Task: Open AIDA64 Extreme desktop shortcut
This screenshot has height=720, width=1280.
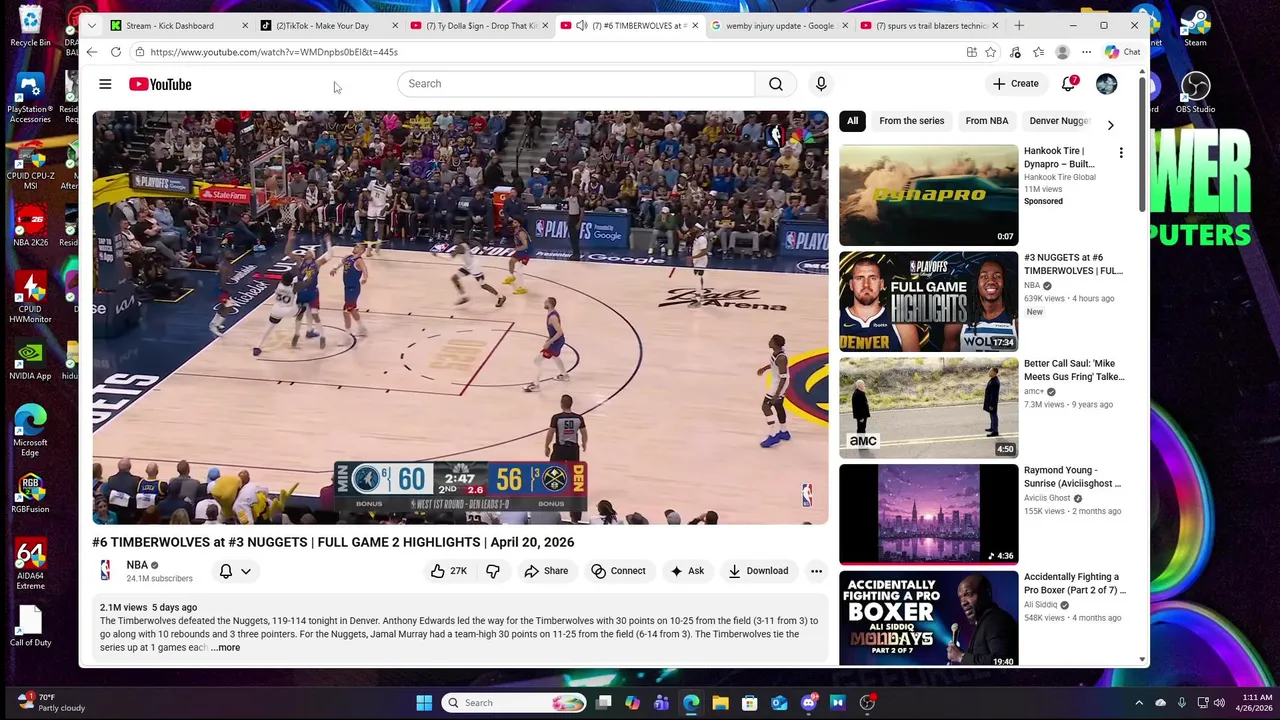Action: click(x=31, y=564)
